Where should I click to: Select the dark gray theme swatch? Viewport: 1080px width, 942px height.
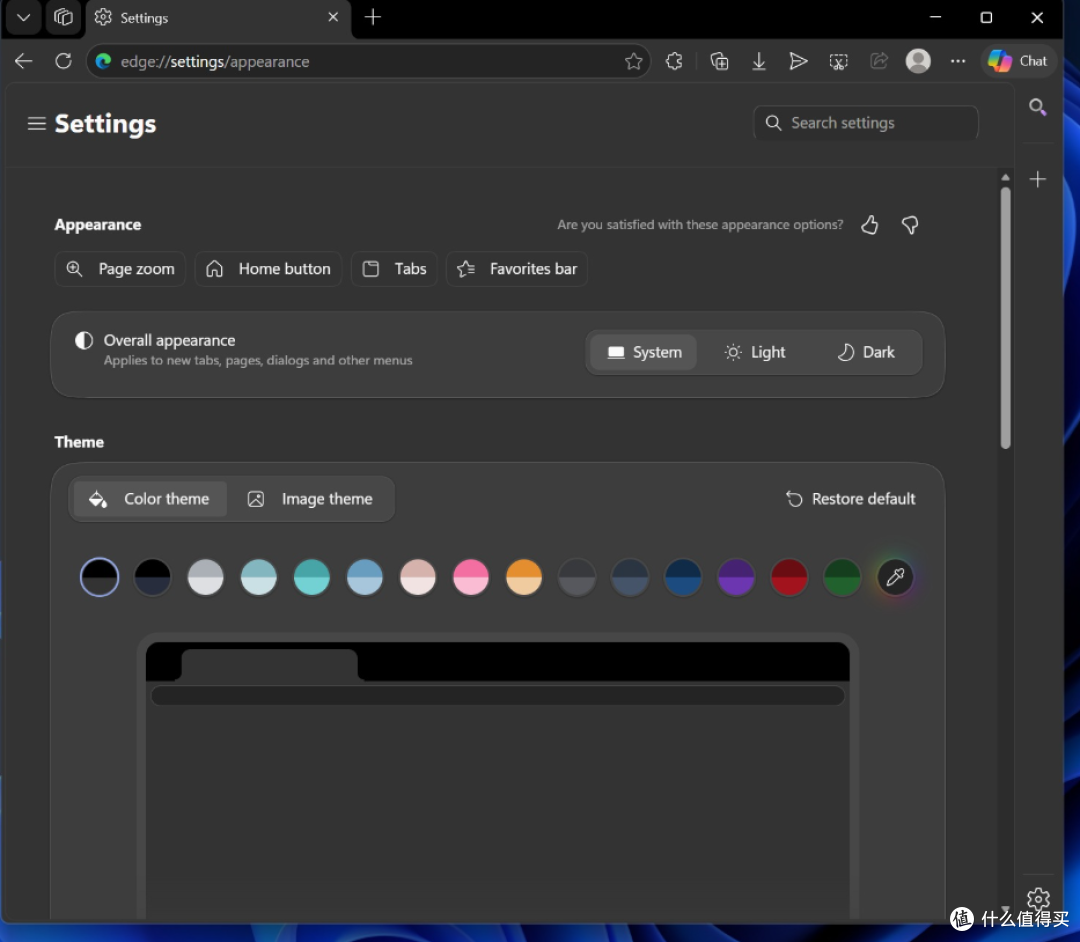(577, 577)
